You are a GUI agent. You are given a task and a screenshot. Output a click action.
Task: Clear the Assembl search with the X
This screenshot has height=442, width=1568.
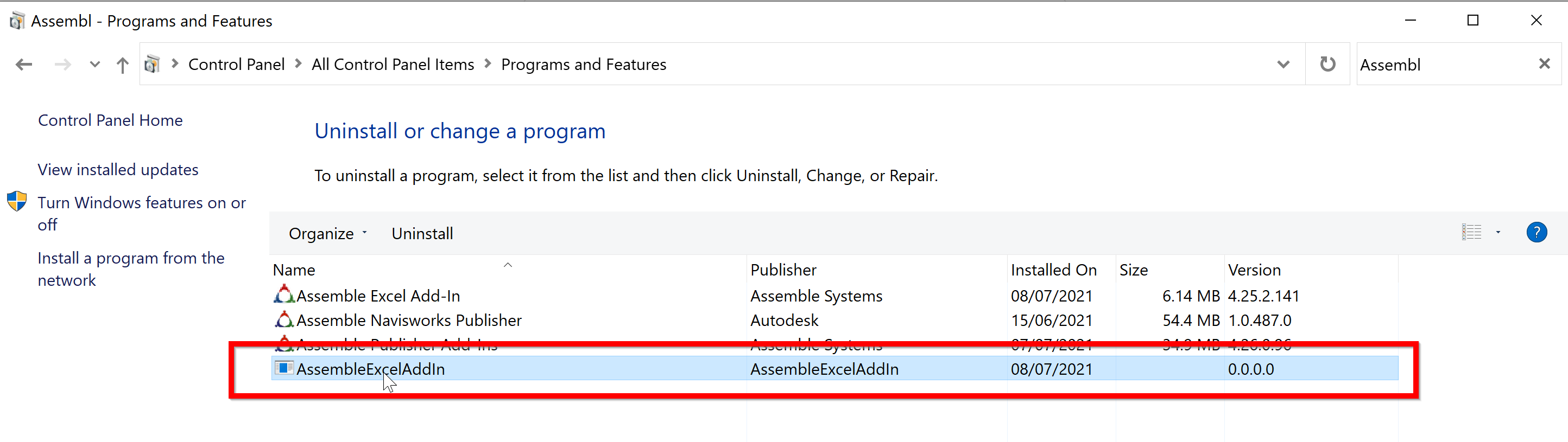(1545, 64)
